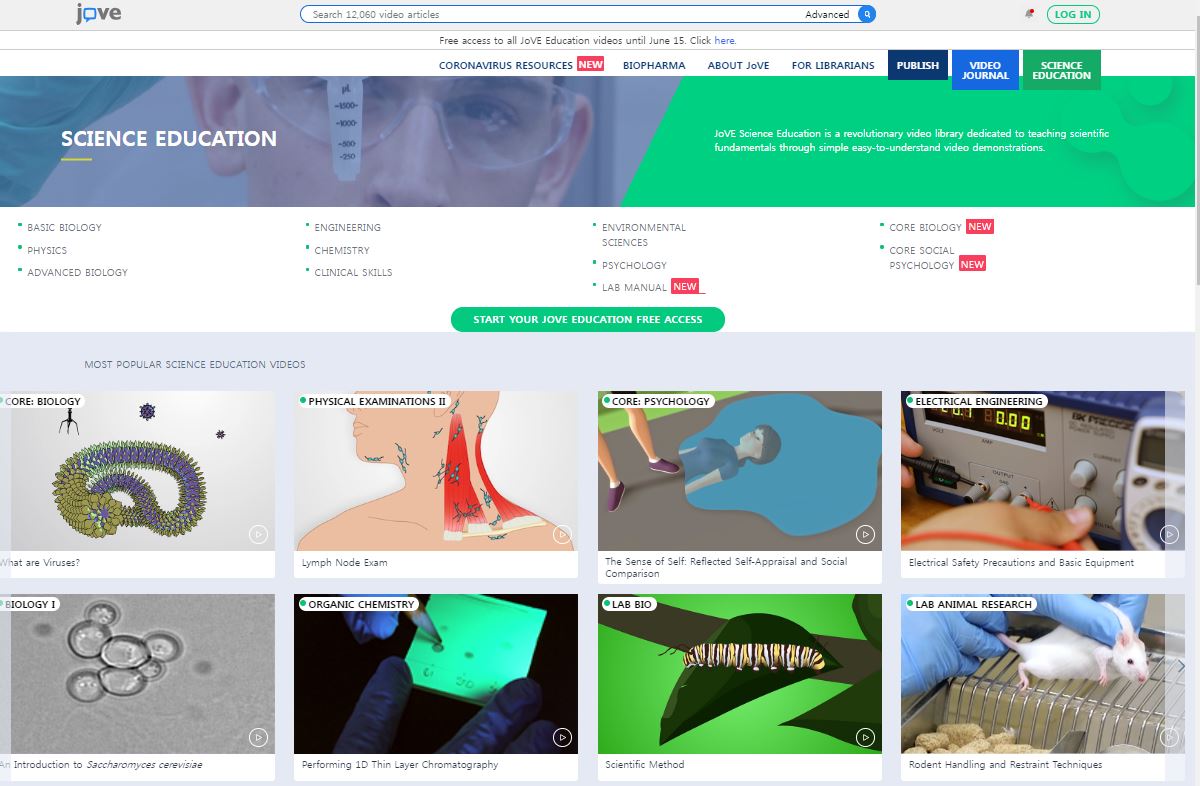Image resolution: width=1200 pixels, height=786 pixels.
Task: Play the Electrical Safety Precautions video icon
Action: pyautogui.click(x=1169, y=534)
